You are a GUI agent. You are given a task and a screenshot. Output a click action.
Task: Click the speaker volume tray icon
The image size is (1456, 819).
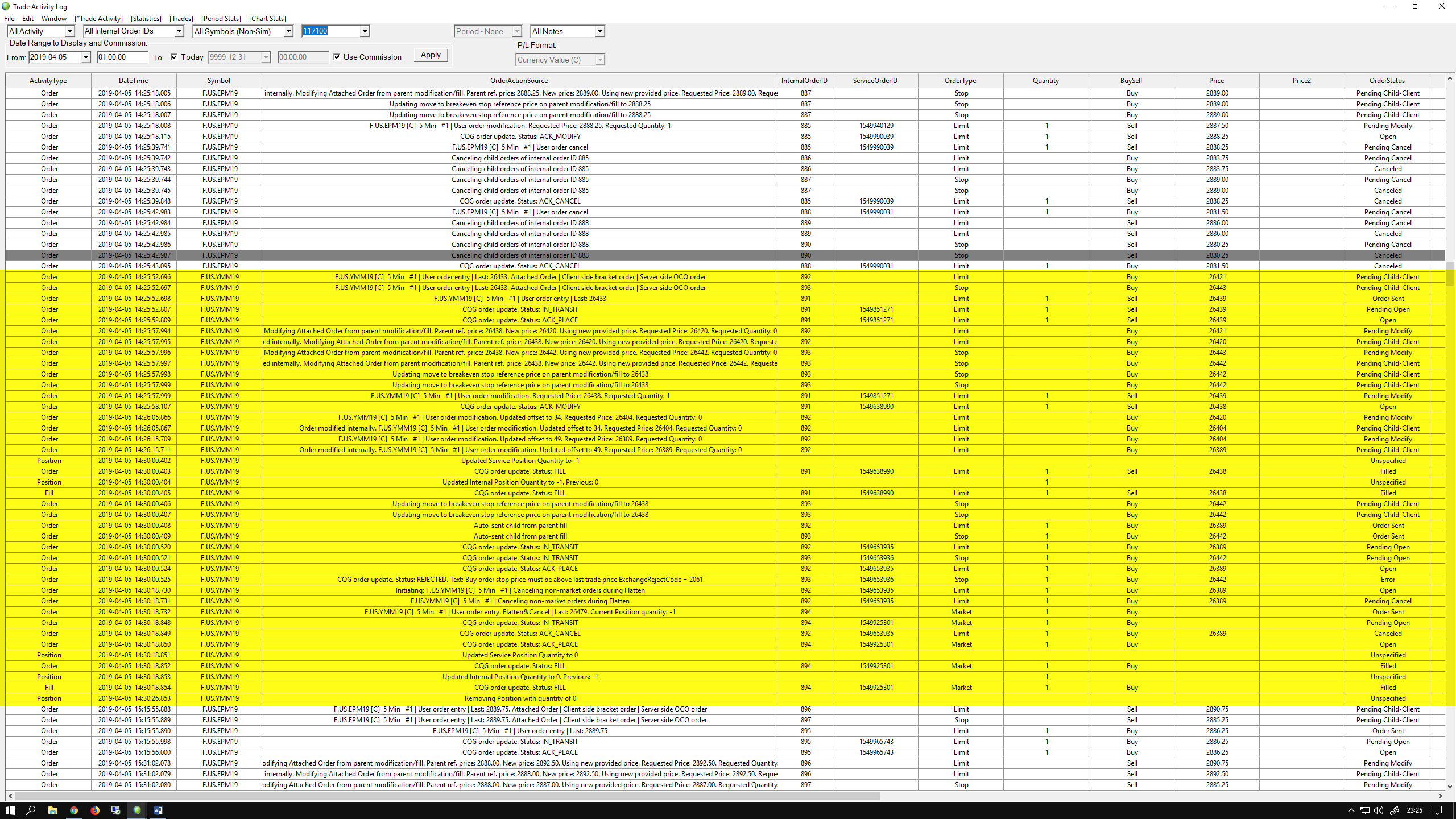pyautogui.click(x=1378, y=810)
